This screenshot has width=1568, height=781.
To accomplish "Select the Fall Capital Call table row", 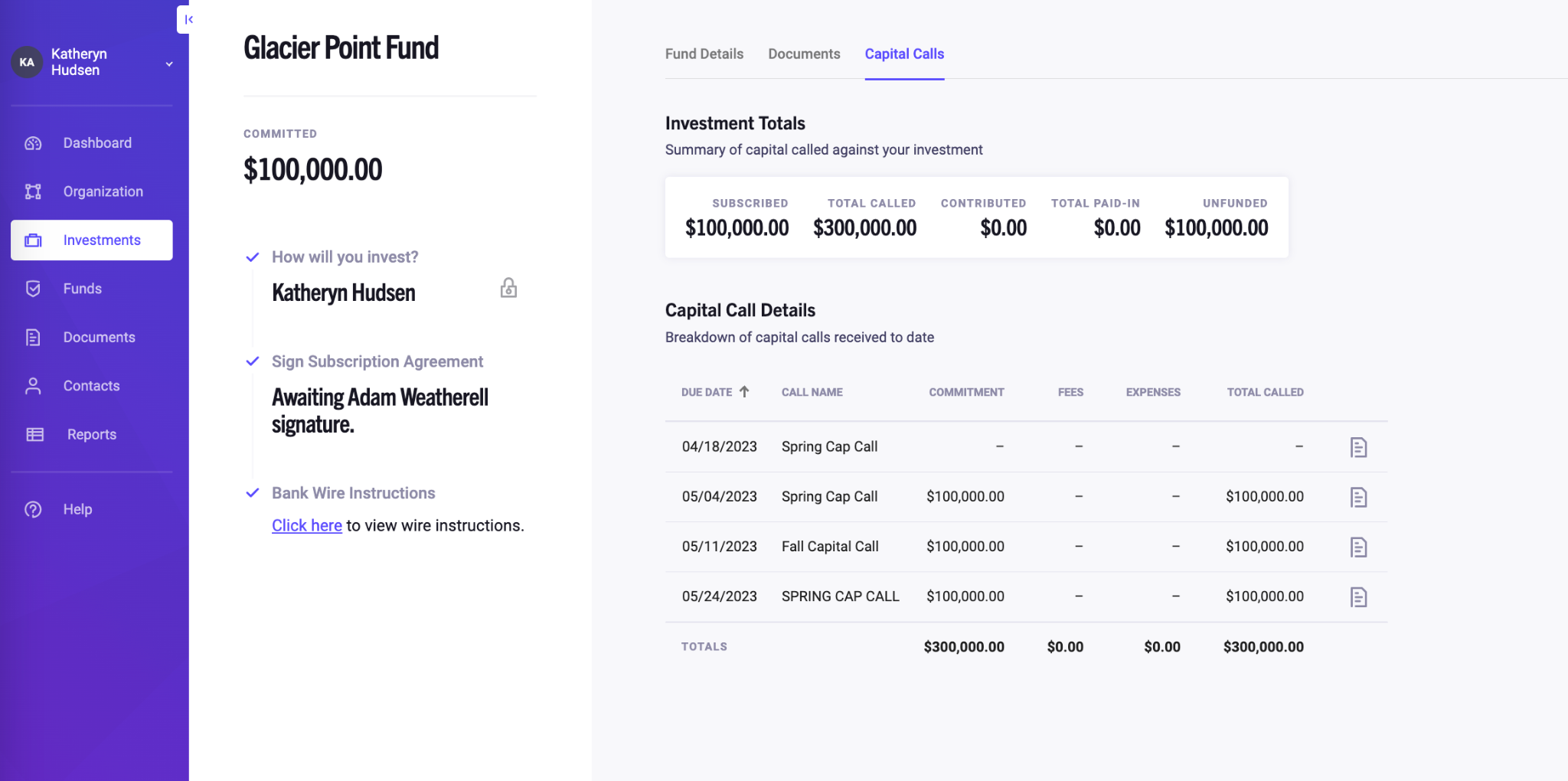I will (830, 547).
